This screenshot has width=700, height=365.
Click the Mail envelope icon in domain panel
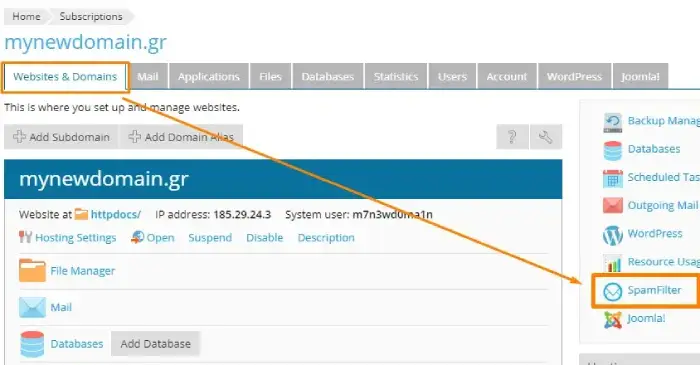point(32,307)
